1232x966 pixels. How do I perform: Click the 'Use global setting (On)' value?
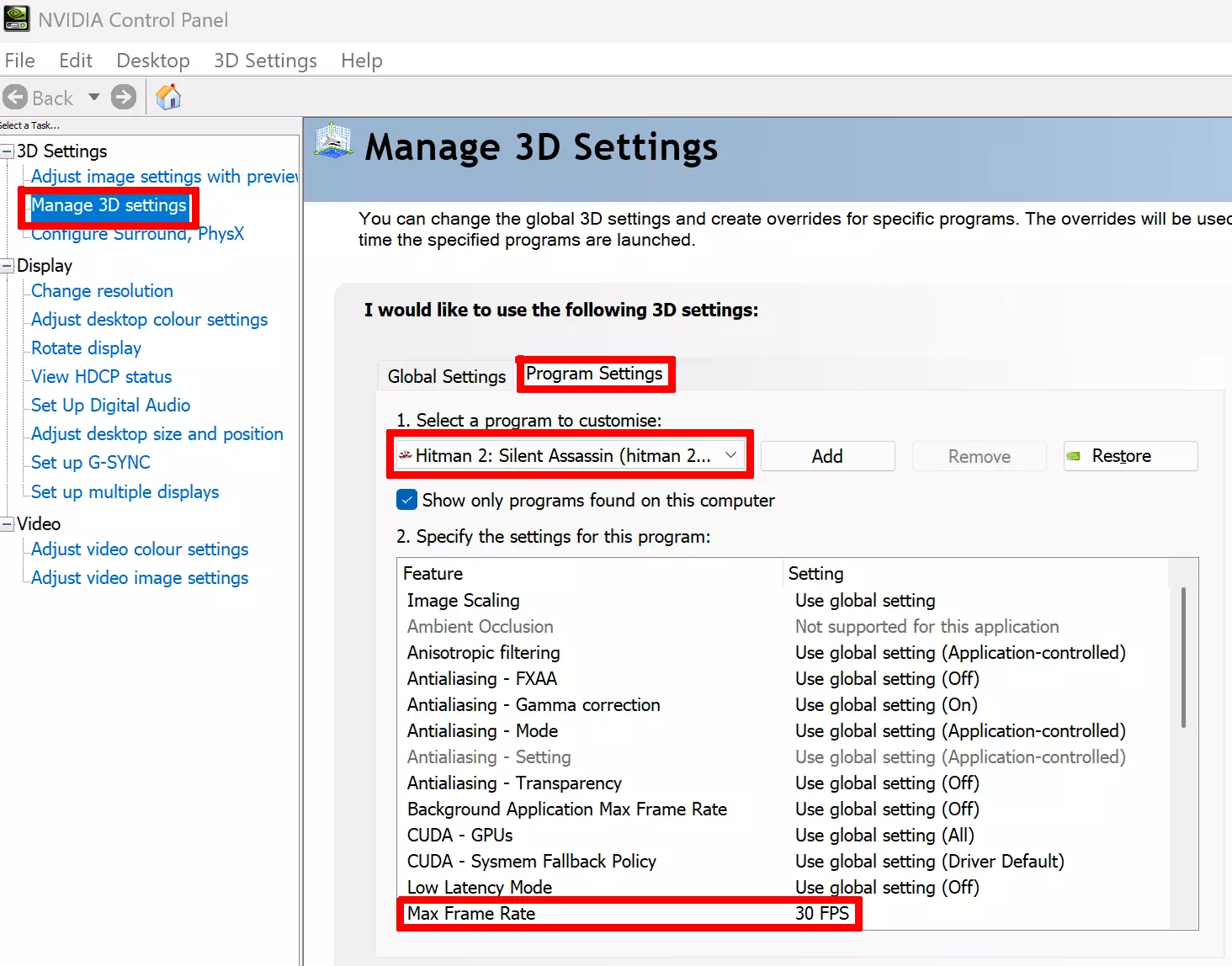(886, 705)
